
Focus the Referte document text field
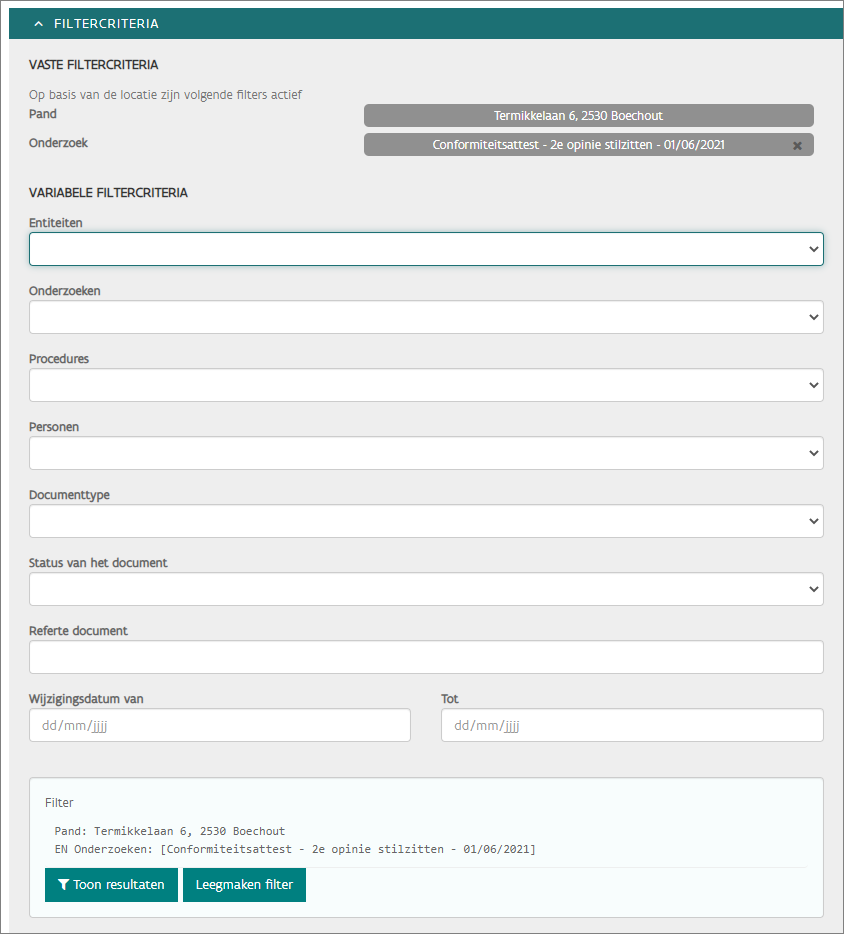(x=426, y=657)
